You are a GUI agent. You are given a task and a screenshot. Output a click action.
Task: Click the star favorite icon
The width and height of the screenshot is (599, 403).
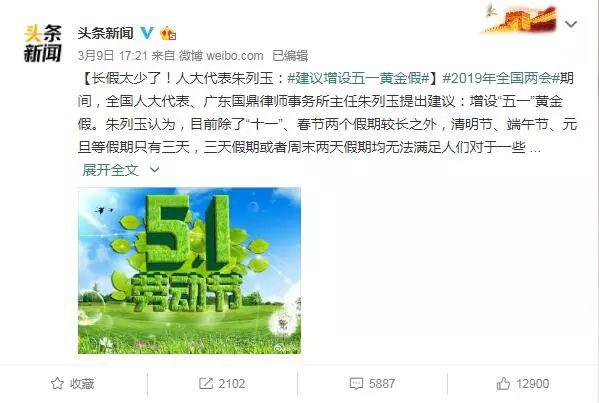tap(57, 383)
